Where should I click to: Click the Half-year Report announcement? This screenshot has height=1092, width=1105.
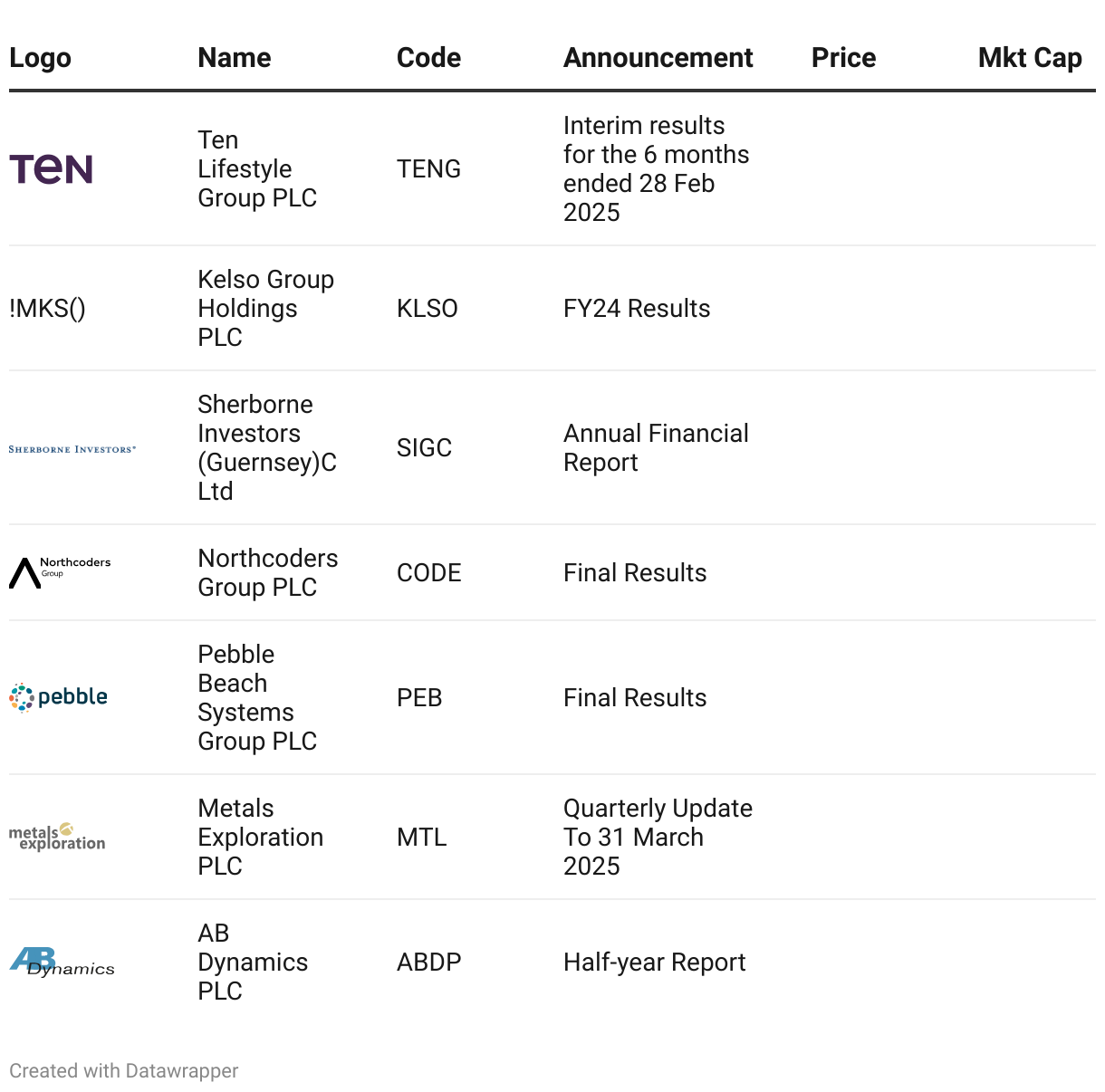pyautogui.click(x=654, y=963)
